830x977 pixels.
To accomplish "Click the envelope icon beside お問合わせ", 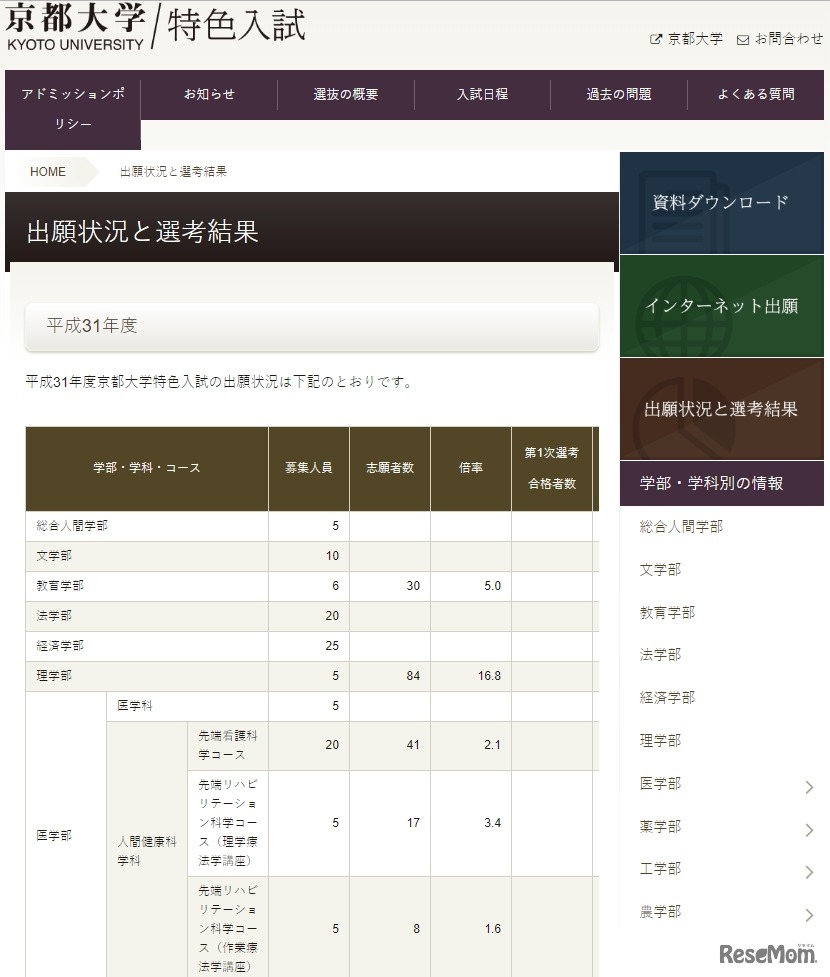I will pos(742,40).
